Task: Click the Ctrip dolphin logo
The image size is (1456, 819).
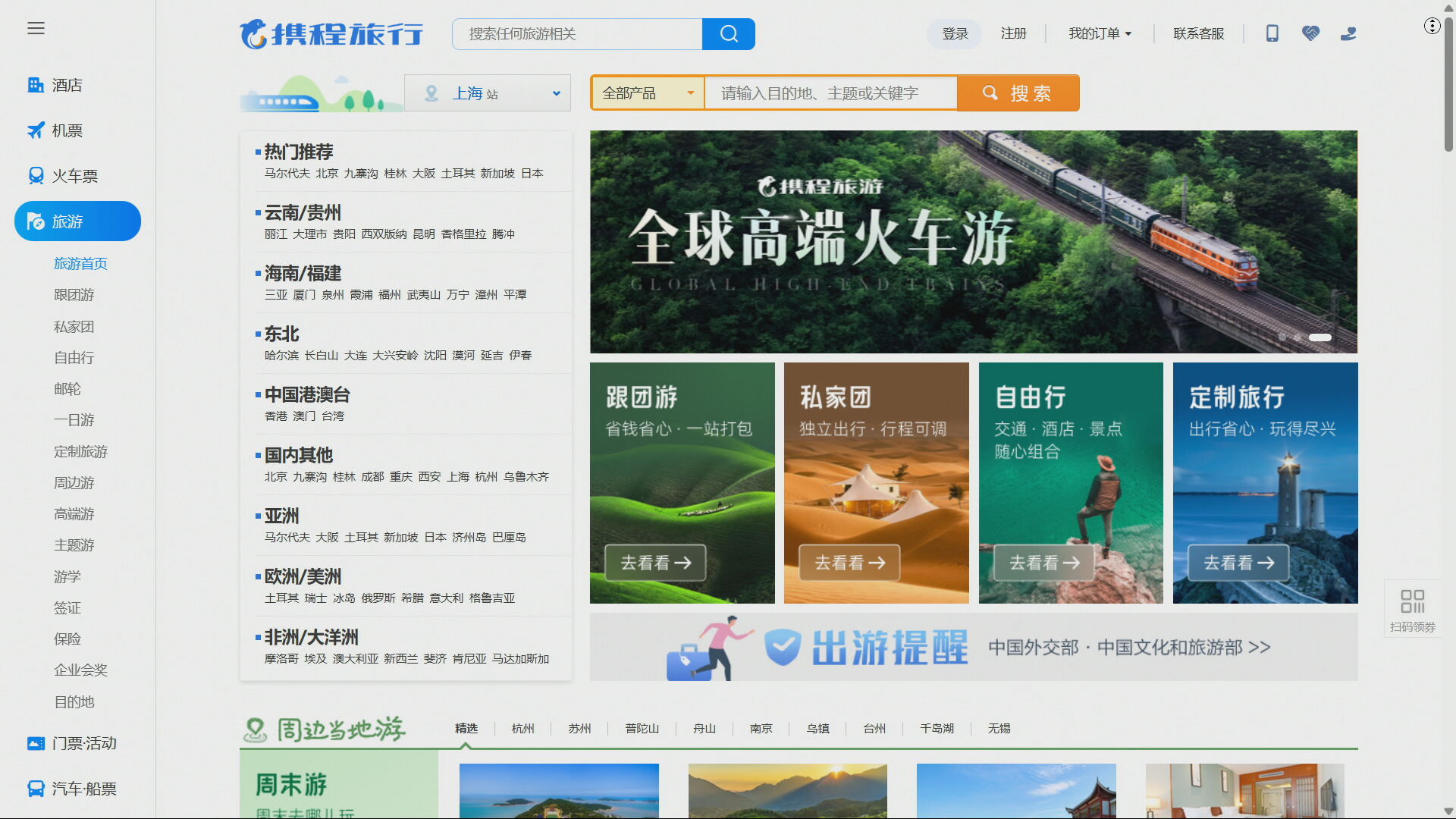Action: click(331, 34)
